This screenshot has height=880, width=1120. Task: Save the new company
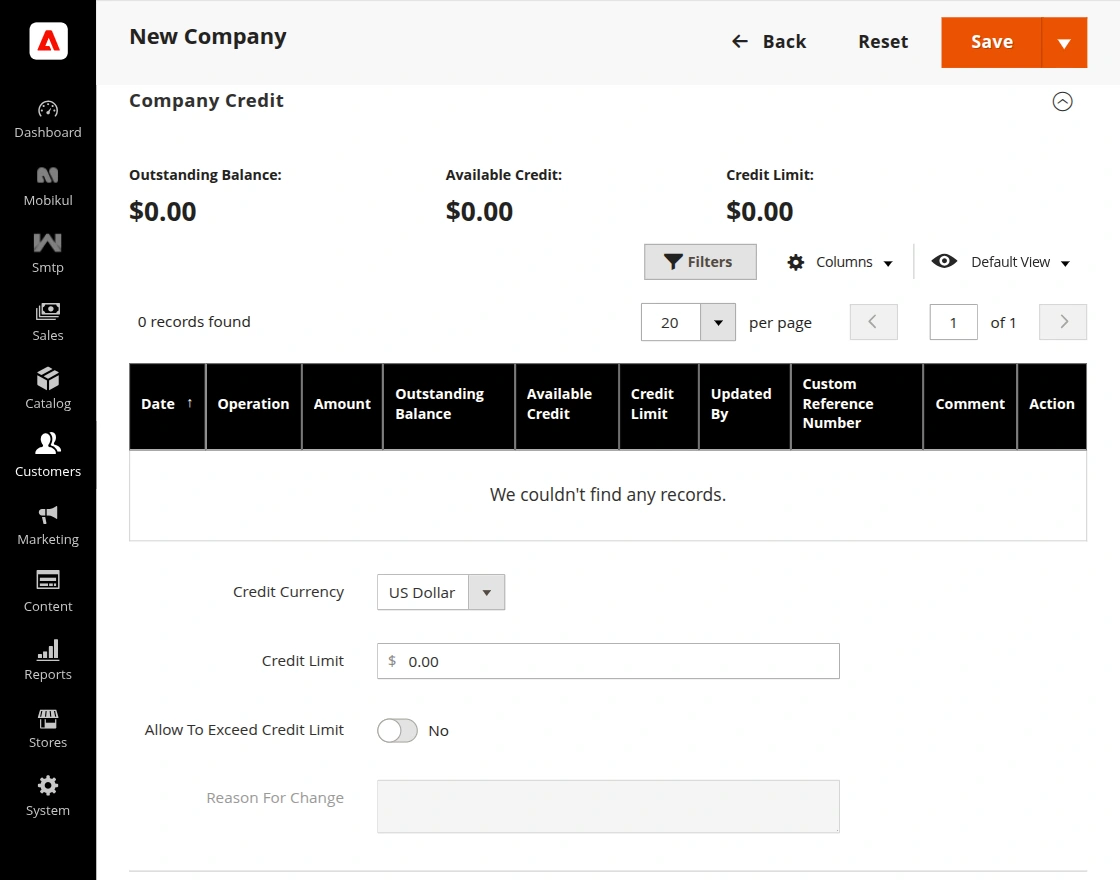[991, 42]
